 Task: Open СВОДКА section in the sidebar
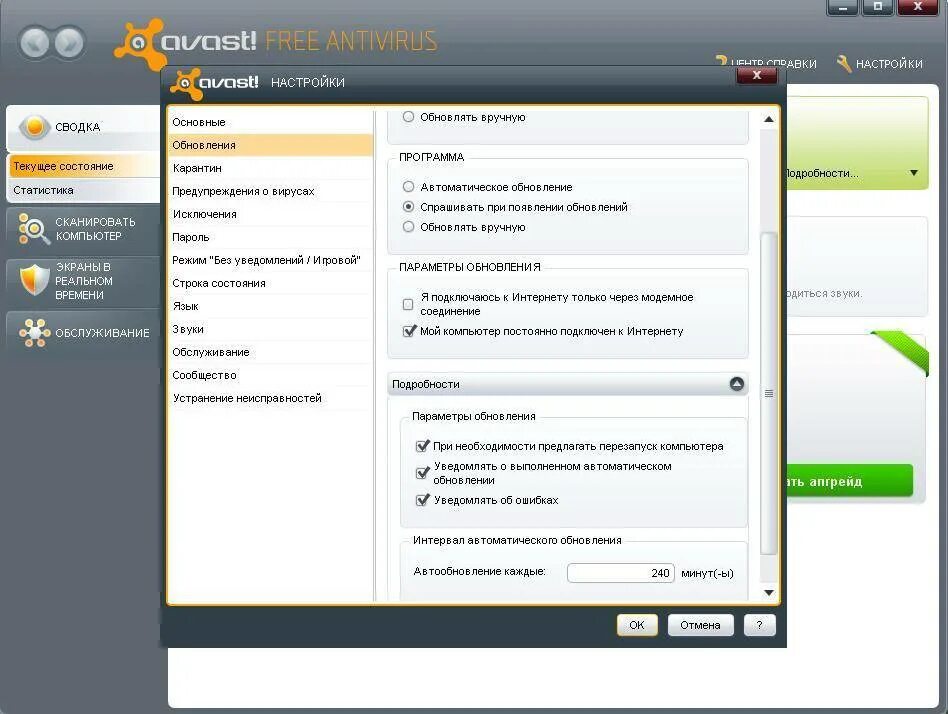(83, 127)
